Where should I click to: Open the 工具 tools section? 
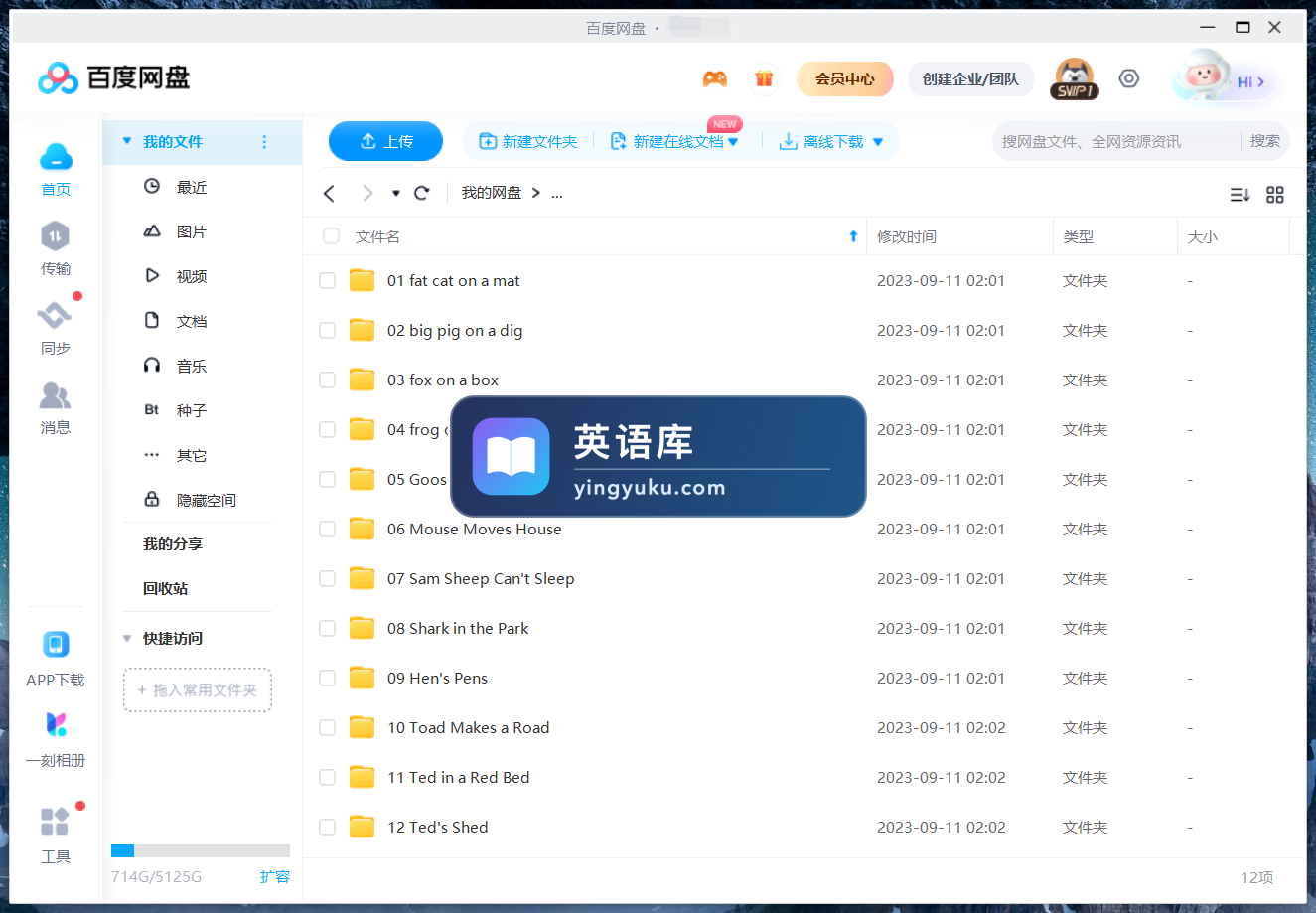pyautogui.click(x=56, y=835)
